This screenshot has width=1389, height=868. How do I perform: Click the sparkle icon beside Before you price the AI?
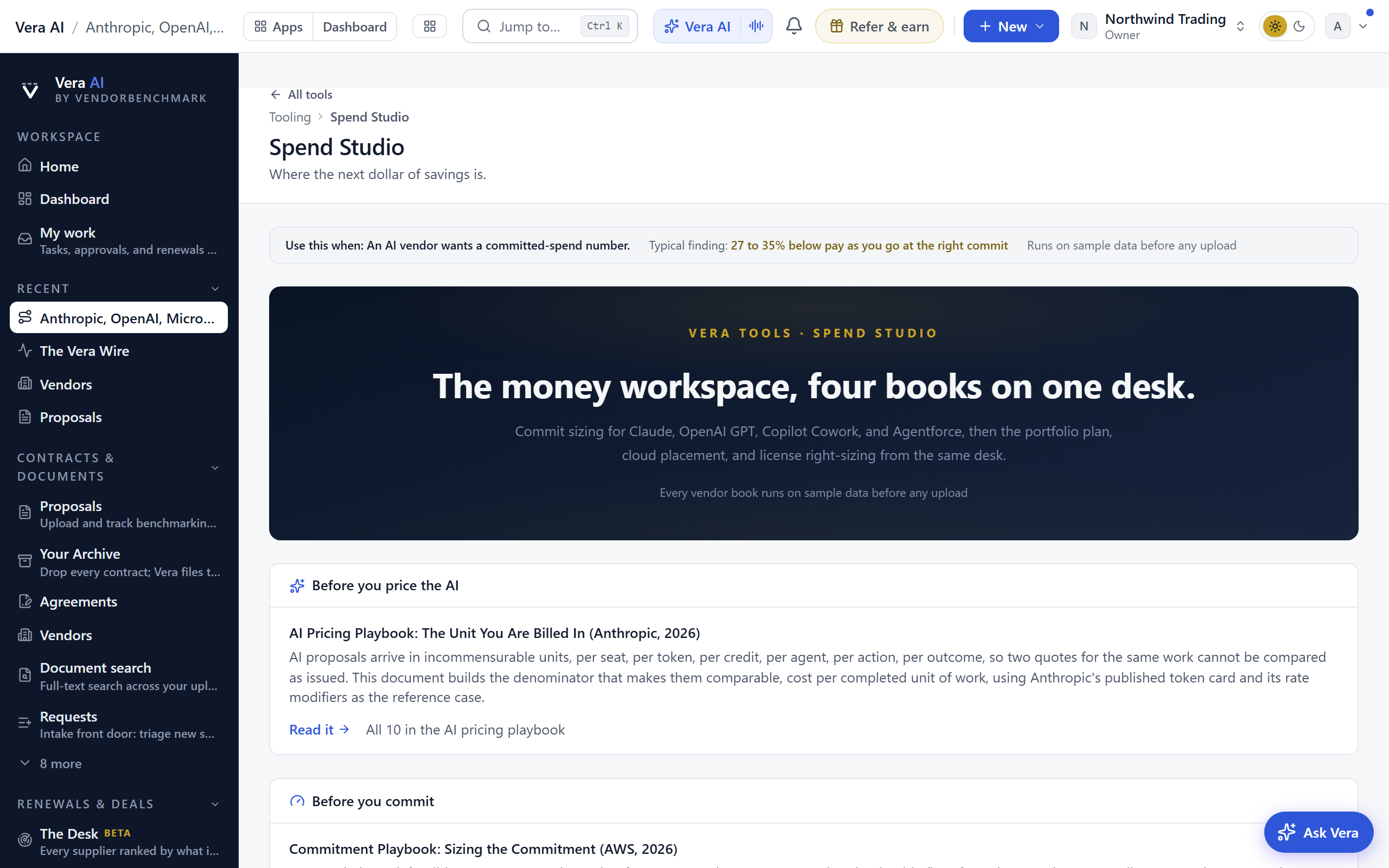tap(297, 585)
